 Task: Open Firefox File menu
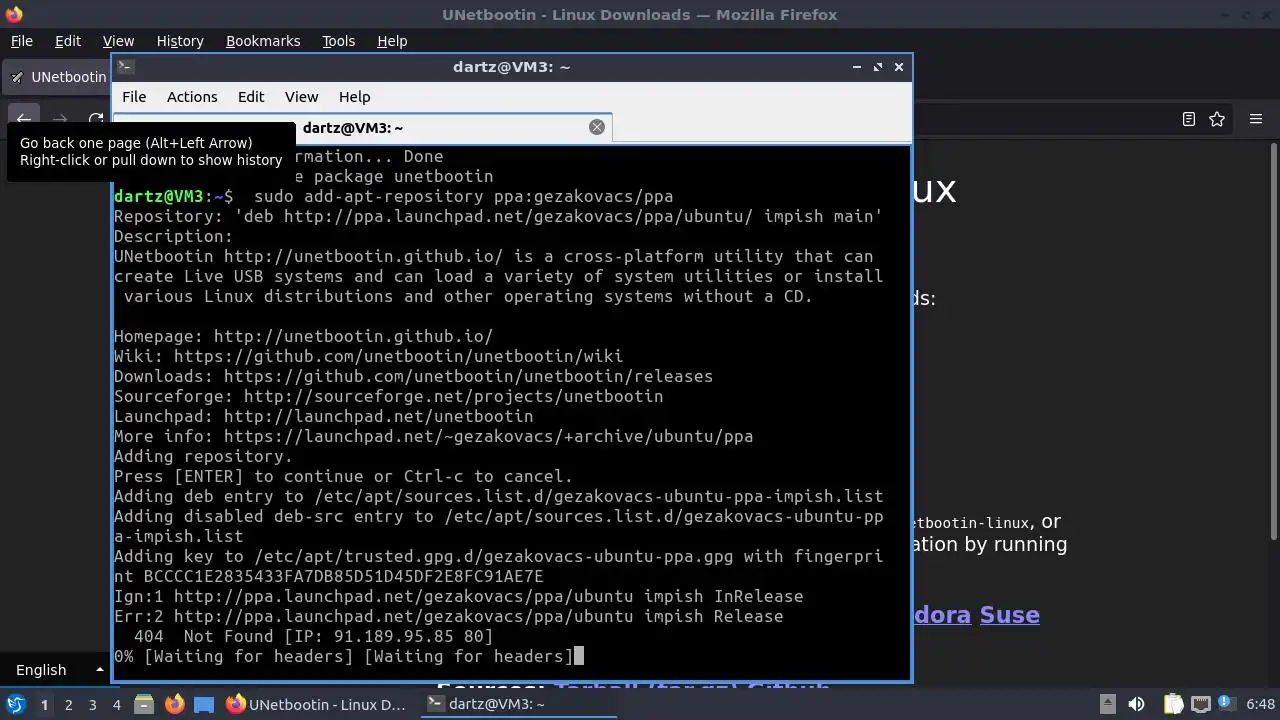(21, 41)
